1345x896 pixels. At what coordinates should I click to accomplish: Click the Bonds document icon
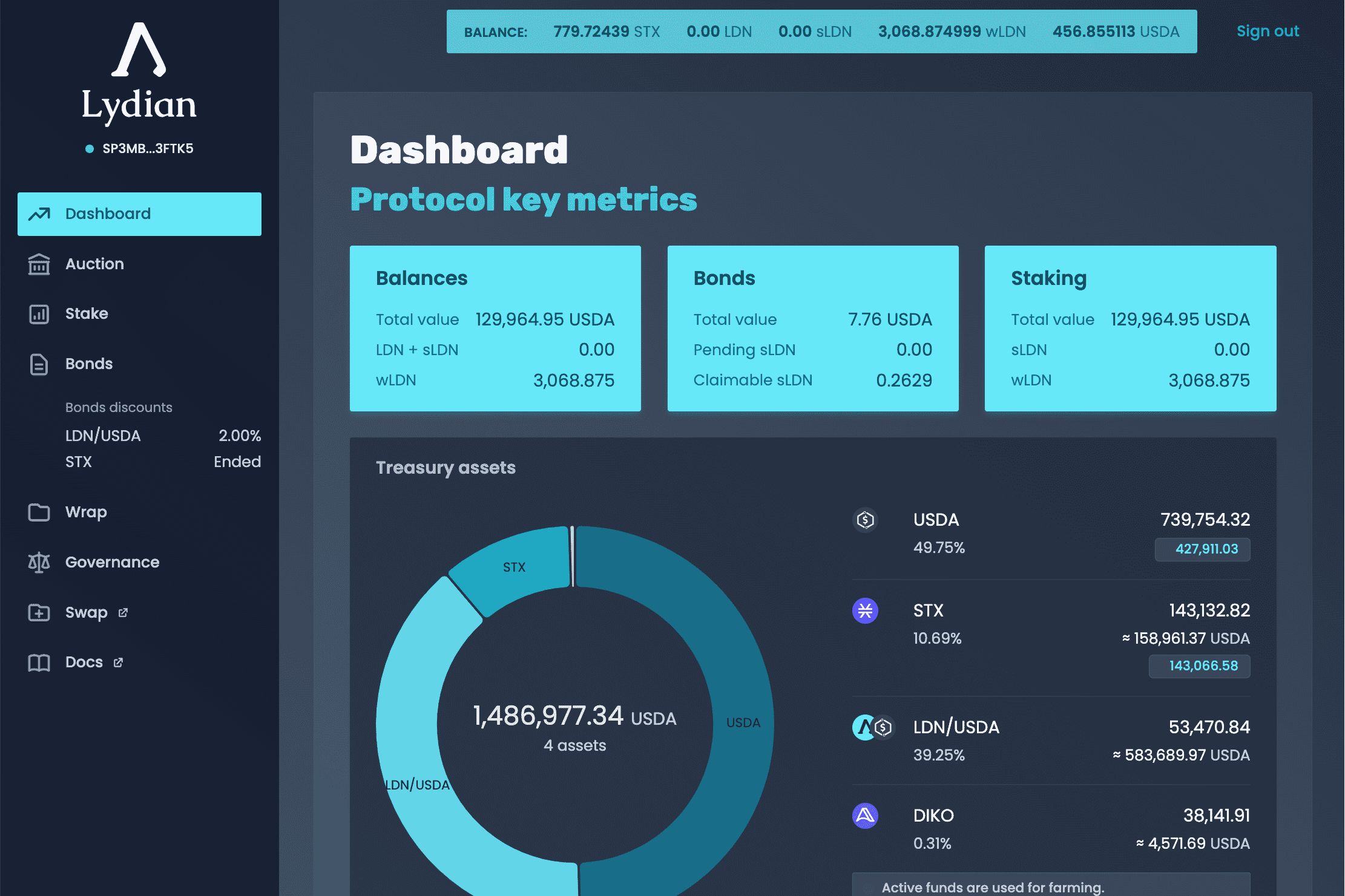coord(39,364)
